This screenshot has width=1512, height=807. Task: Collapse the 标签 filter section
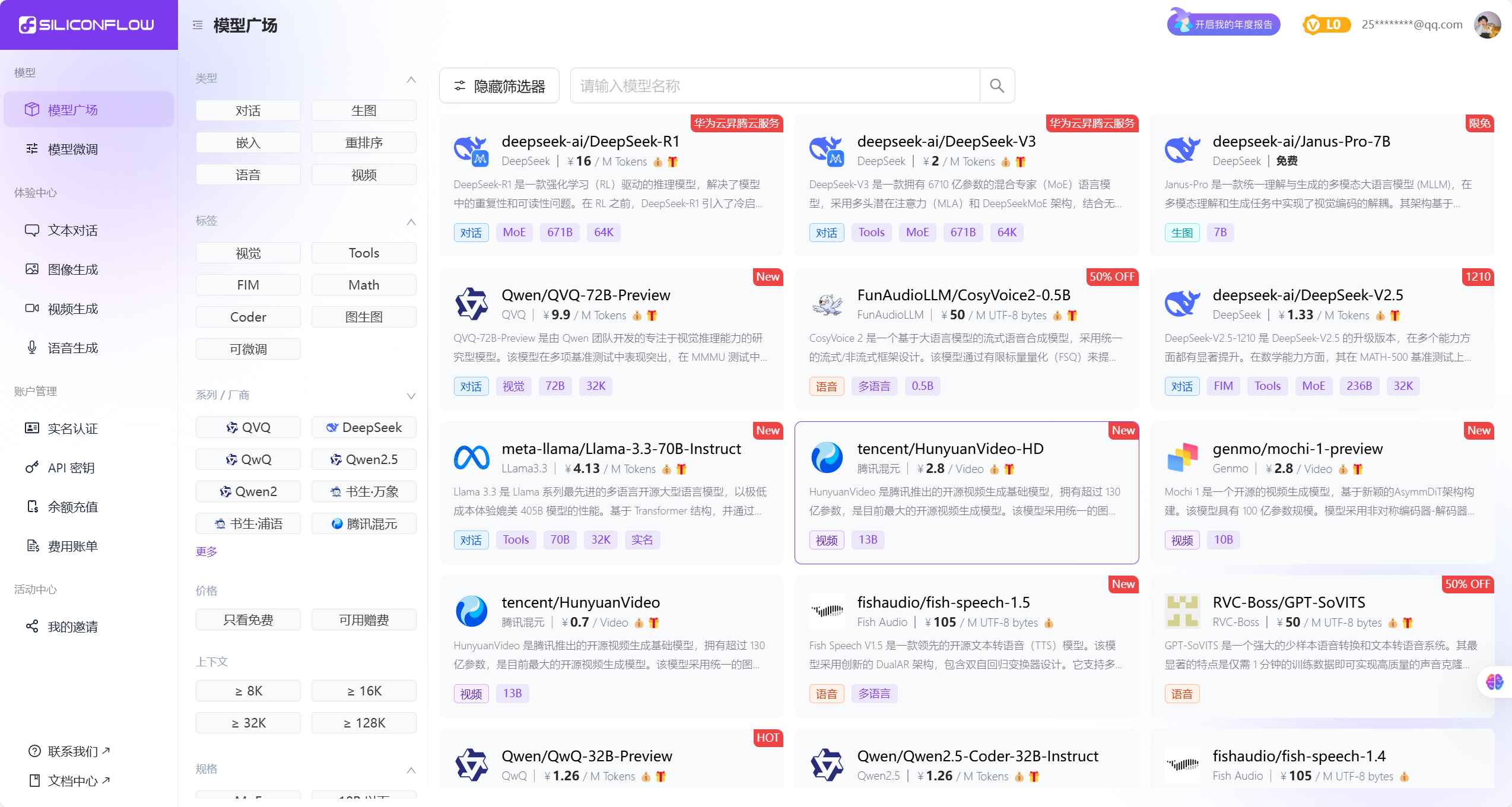click(411, 221)
